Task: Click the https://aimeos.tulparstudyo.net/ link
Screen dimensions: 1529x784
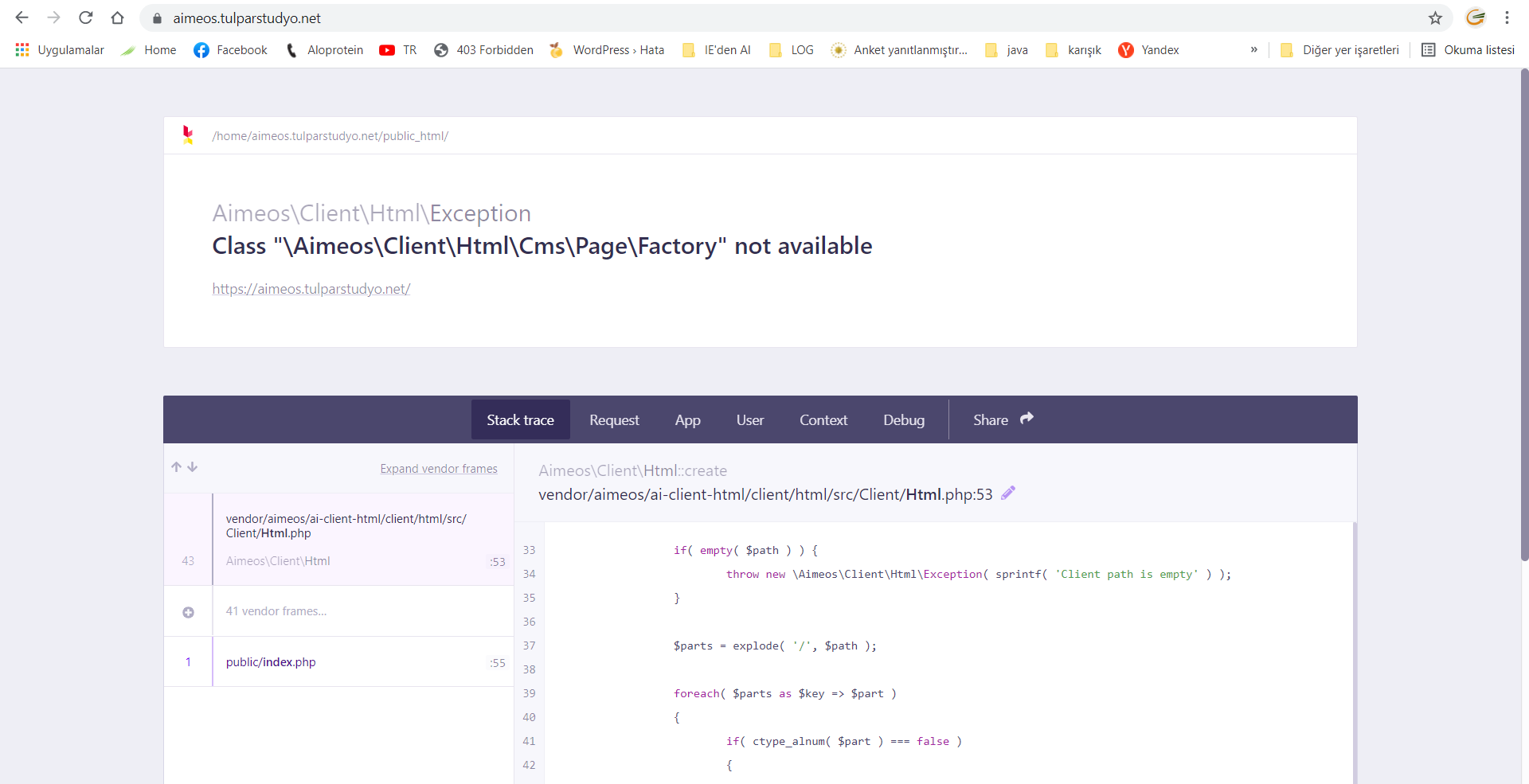Action: tap(311, 289)
